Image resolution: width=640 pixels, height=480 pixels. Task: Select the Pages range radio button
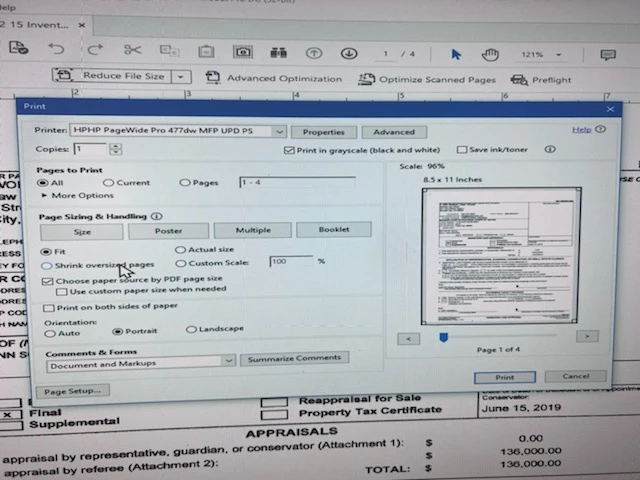tap(185, 183)
